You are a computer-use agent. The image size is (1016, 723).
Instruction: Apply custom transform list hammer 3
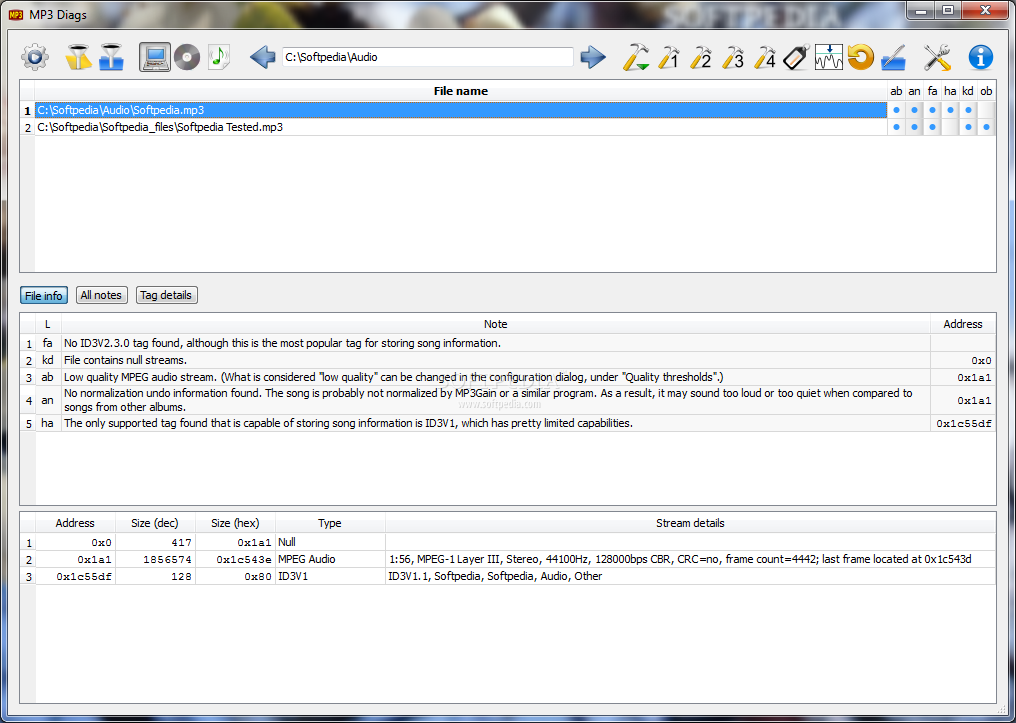coord(733,57)
